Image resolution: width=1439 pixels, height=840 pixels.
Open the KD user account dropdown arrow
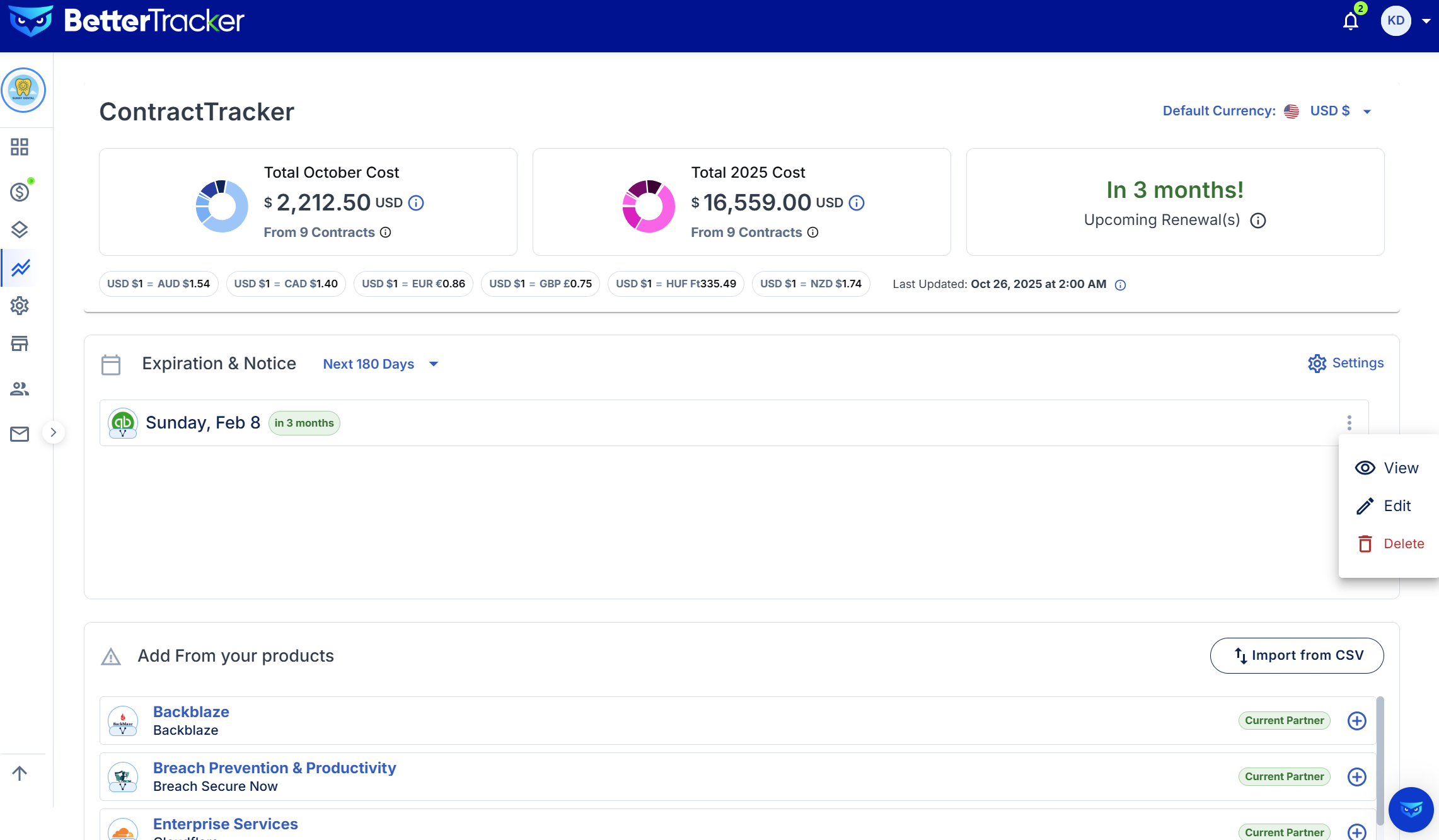pos(1426,21)
